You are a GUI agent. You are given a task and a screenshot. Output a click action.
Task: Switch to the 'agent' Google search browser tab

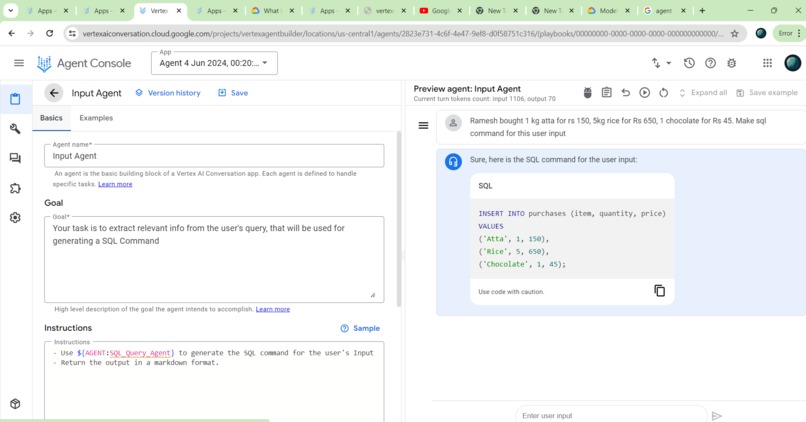[665, 10]
